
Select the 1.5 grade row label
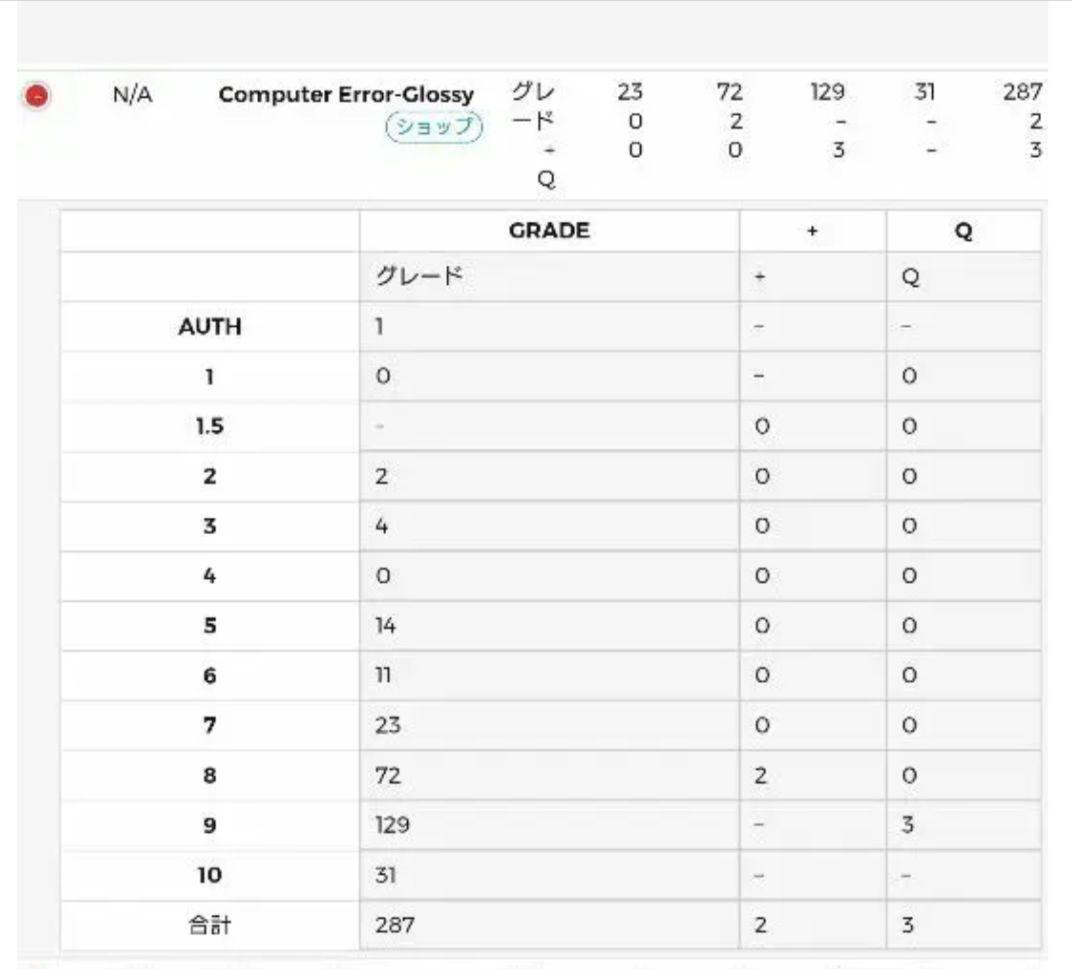pos(210,427)
